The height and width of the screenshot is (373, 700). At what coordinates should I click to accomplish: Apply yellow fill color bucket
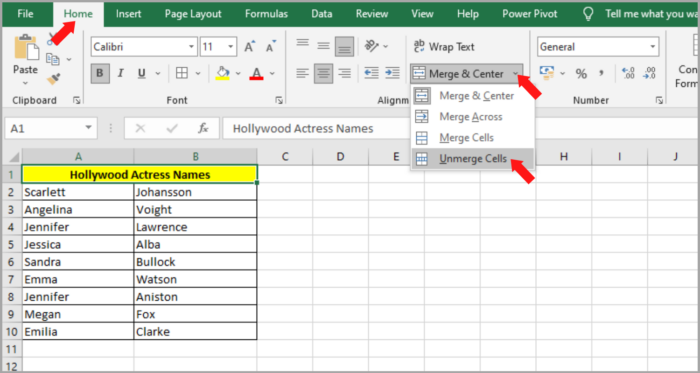[x=222, y=73]
